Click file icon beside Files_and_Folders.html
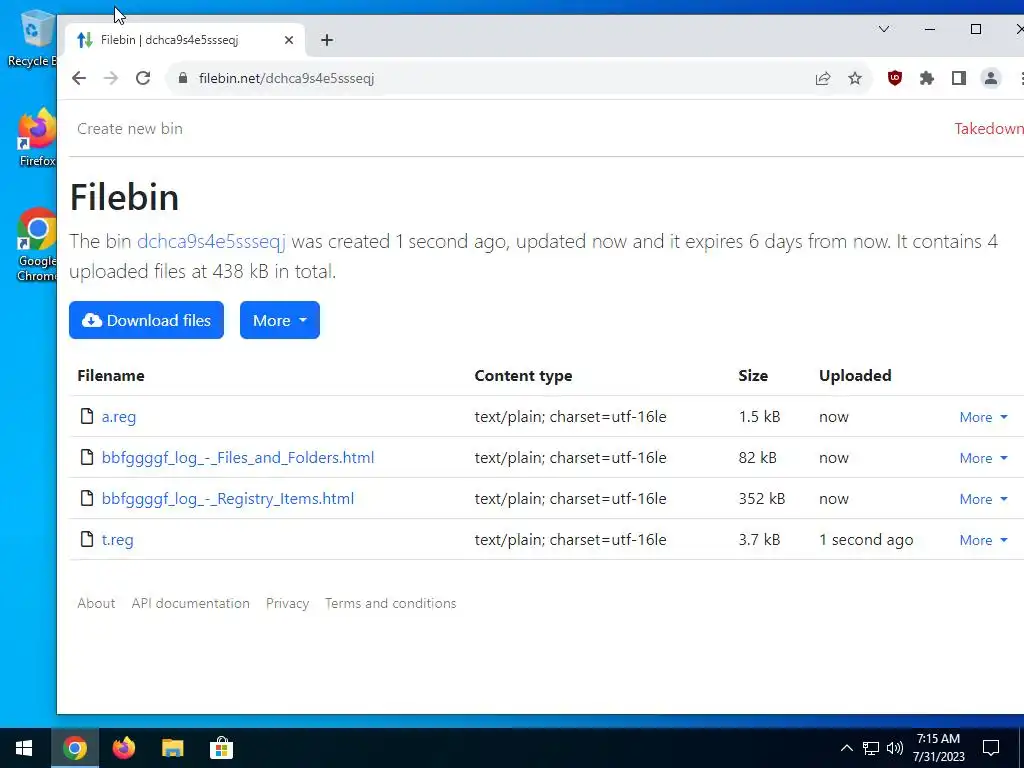 point(87,457)
